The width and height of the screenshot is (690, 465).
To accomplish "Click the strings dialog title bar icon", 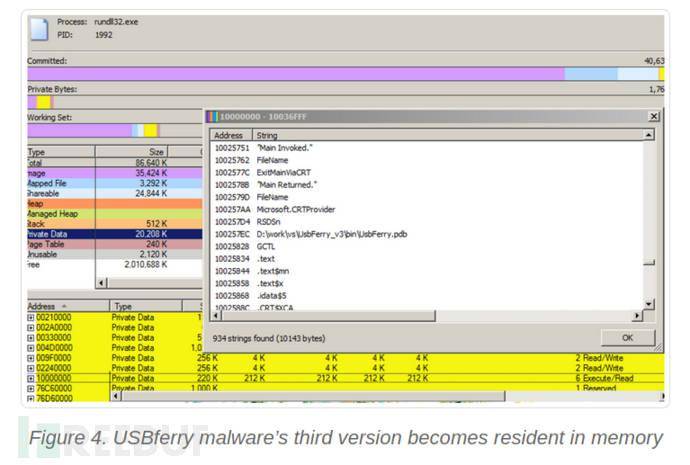I will pos(212,117).
